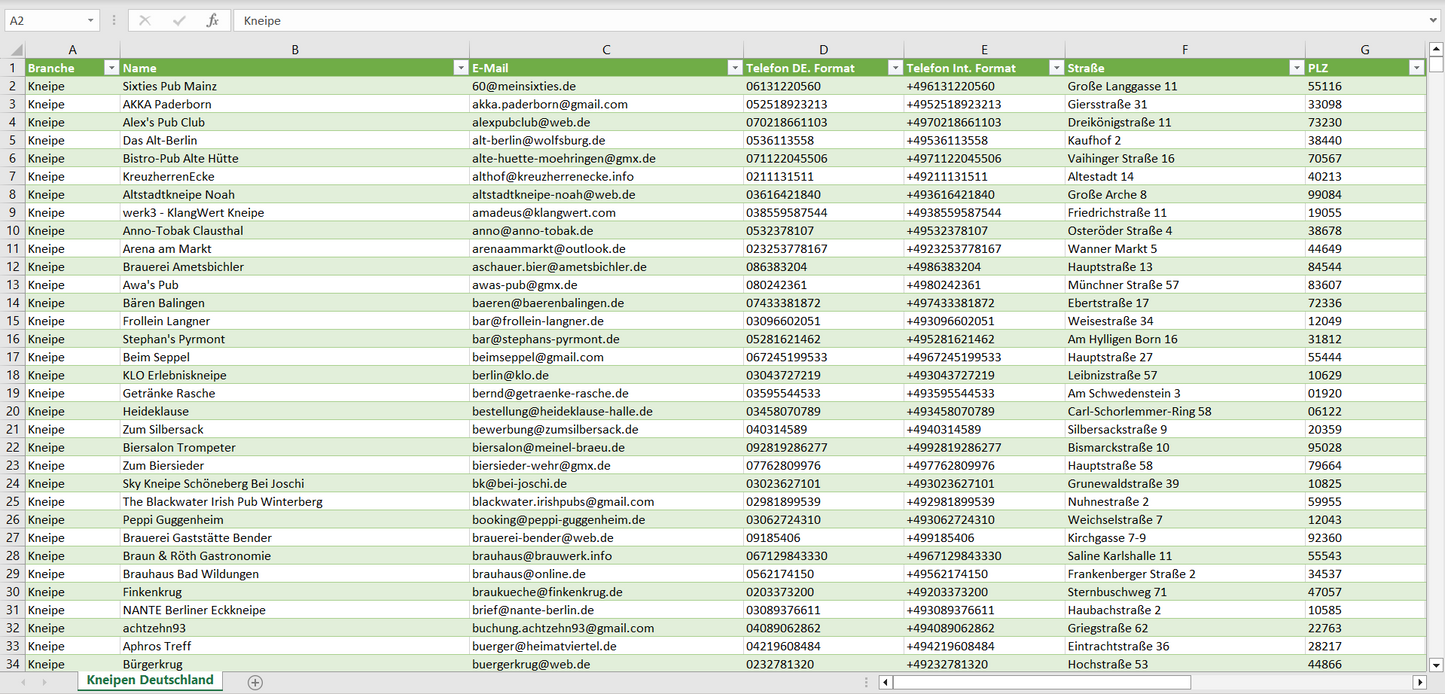Click the horizontal scrollbar left arrow

pyautogui.click(x=885, y=682)
